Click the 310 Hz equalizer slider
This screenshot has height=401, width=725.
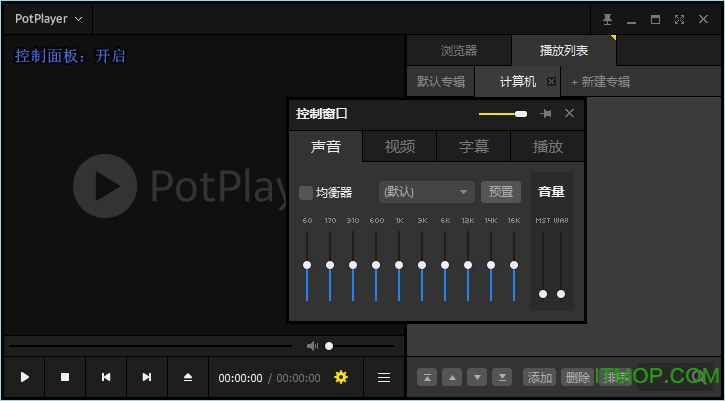point(353,265)
